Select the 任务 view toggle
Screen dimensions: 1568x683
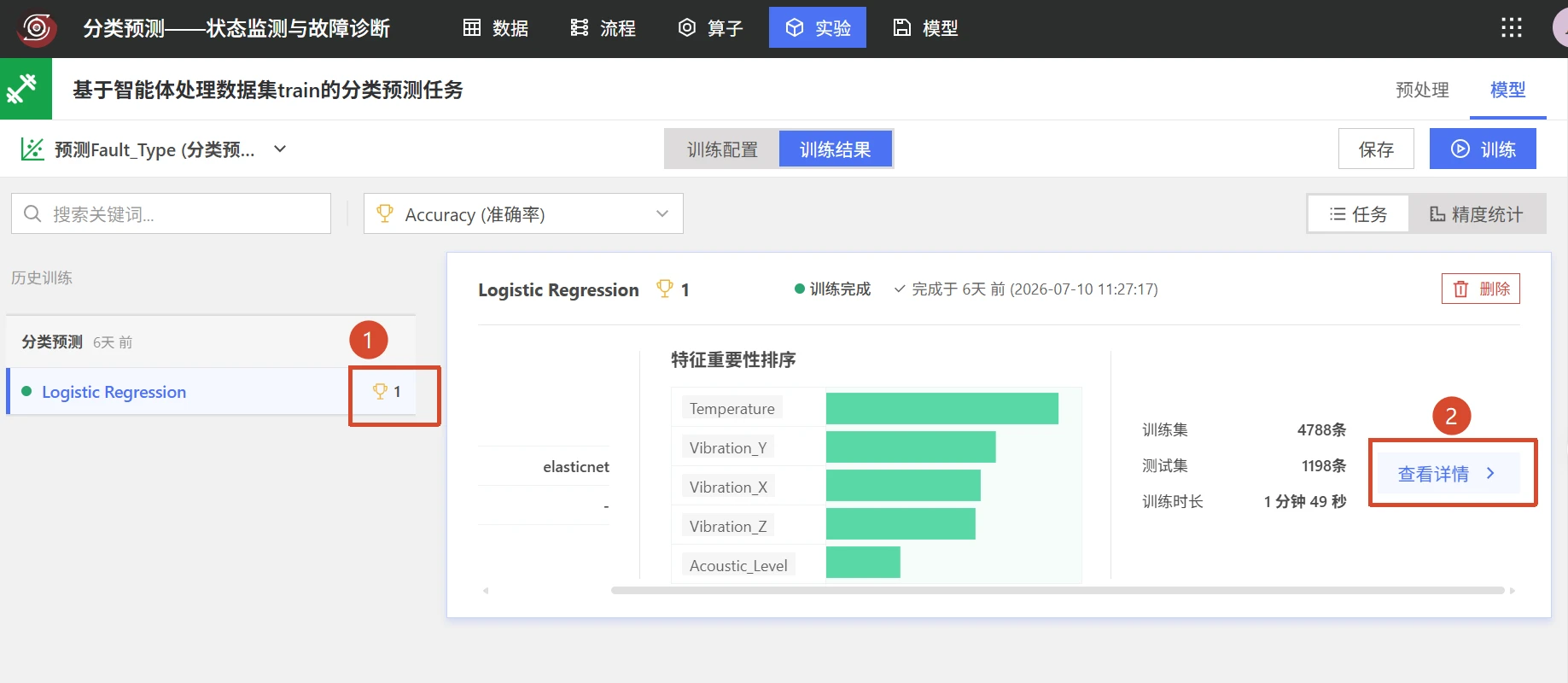pyautogui.click(x=1358, y=213)
